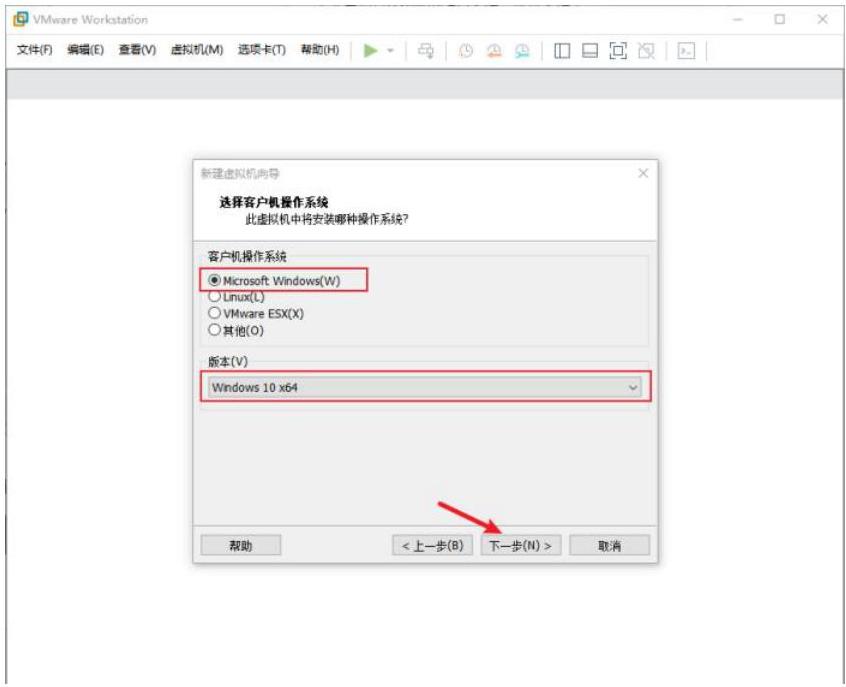Open the dropdown arrow next to play button
The width and height of the screenshot is (846, 687).
coord(391,51)
